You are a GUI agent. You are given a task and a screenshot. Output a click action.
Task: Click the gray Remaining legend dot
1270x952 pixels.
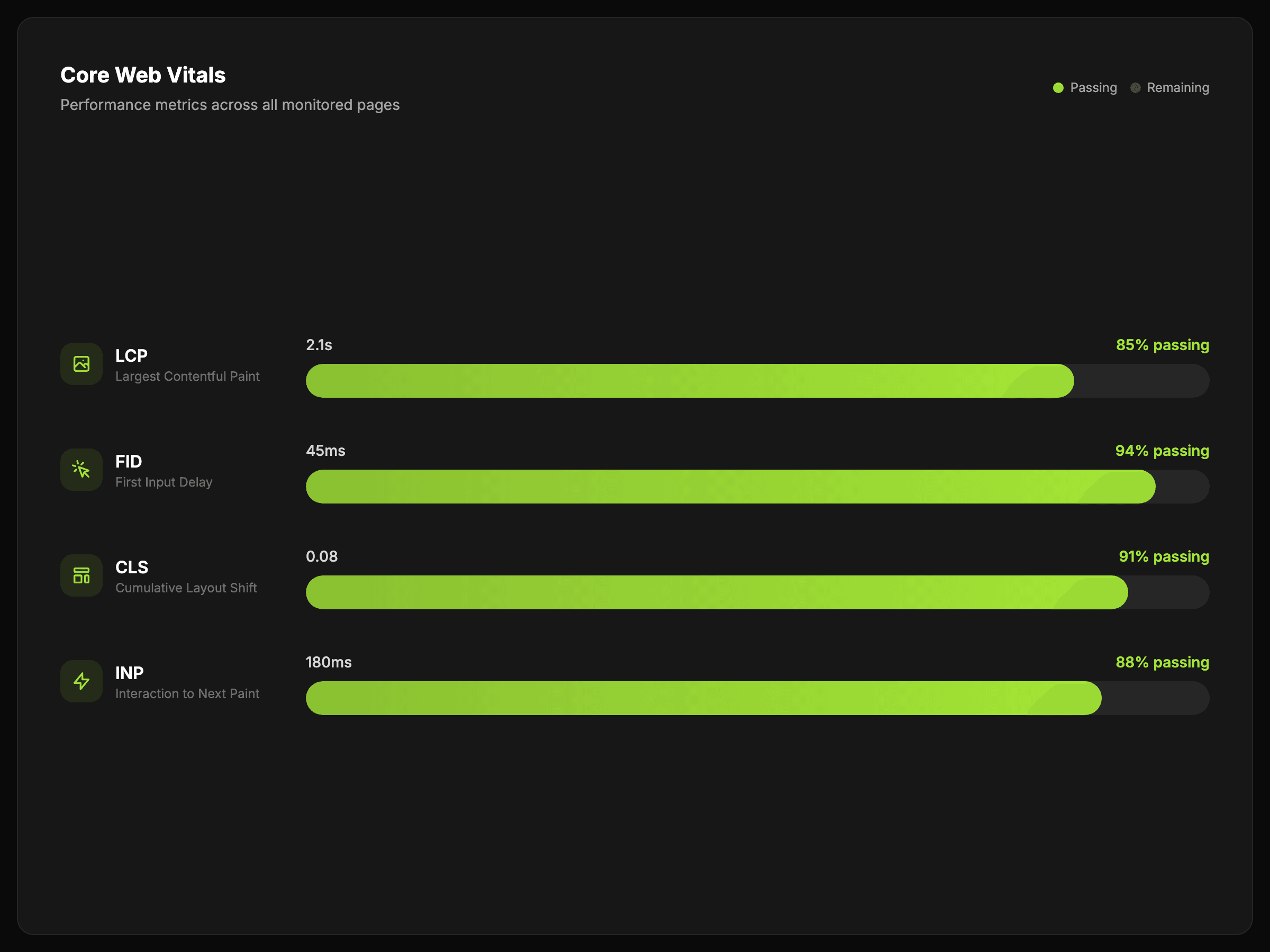point(1135,88)
